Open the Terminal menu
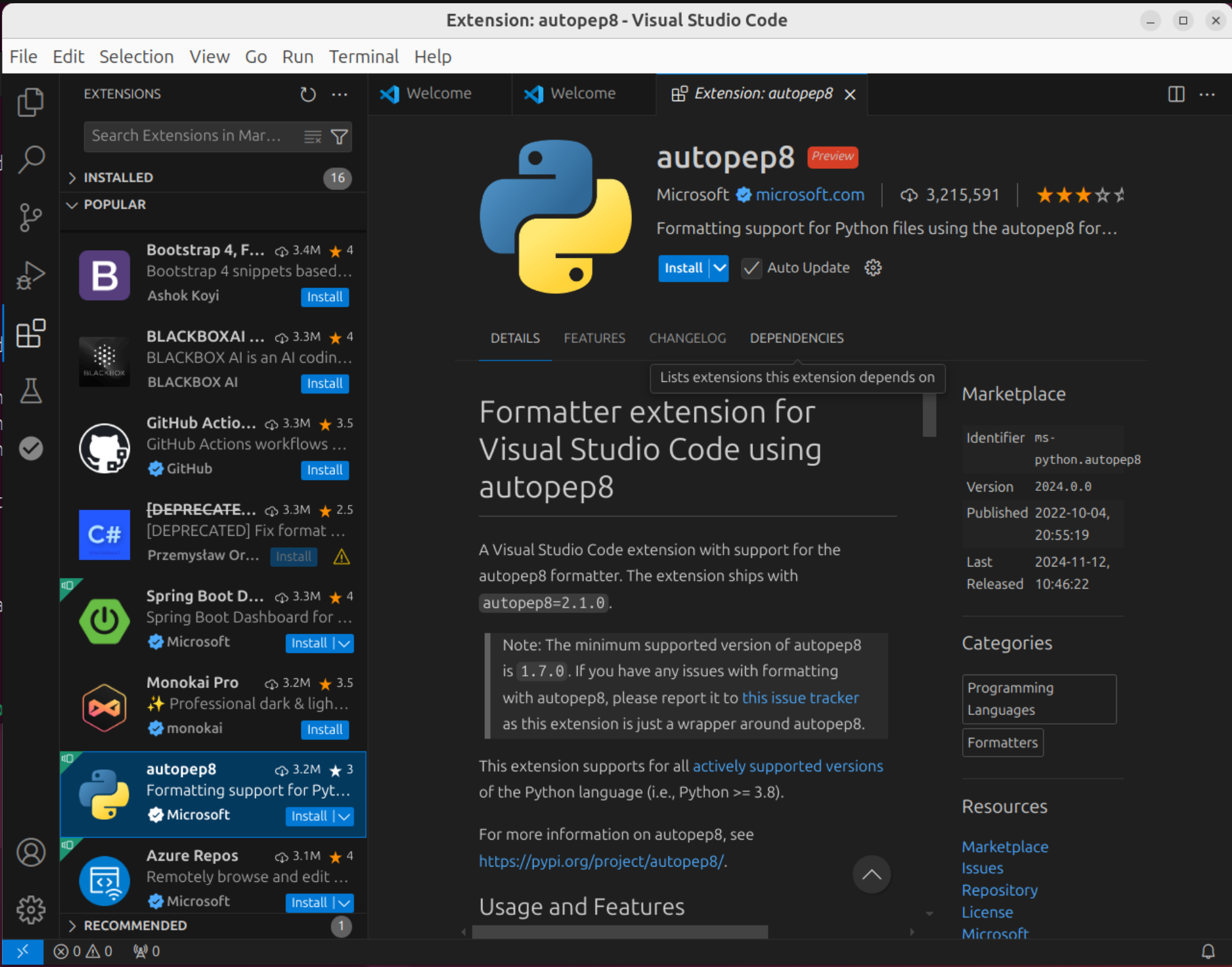Image resolution: width=1232 pixels, height=967 pixels. tap(363, 56)
